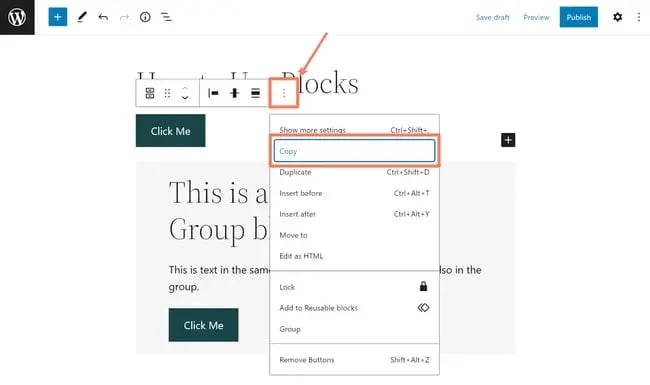Move the block up with the arrow
650x385 pixels.
[185, 88]
